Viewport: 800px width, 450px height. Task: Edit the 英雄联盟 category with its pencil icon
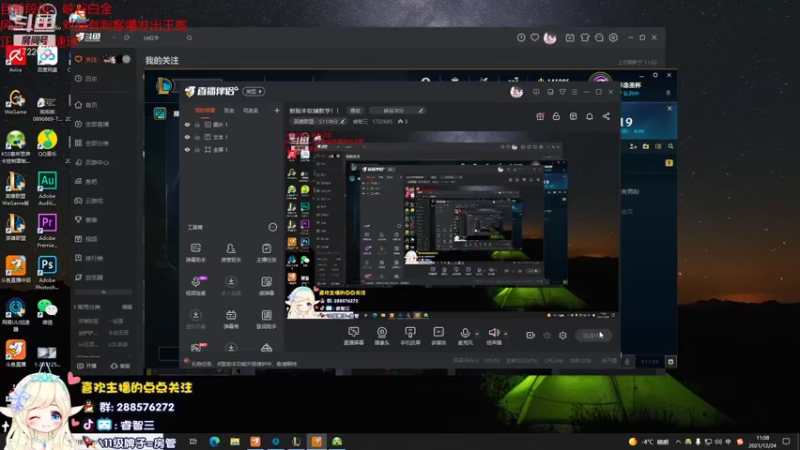pos(343,121)
